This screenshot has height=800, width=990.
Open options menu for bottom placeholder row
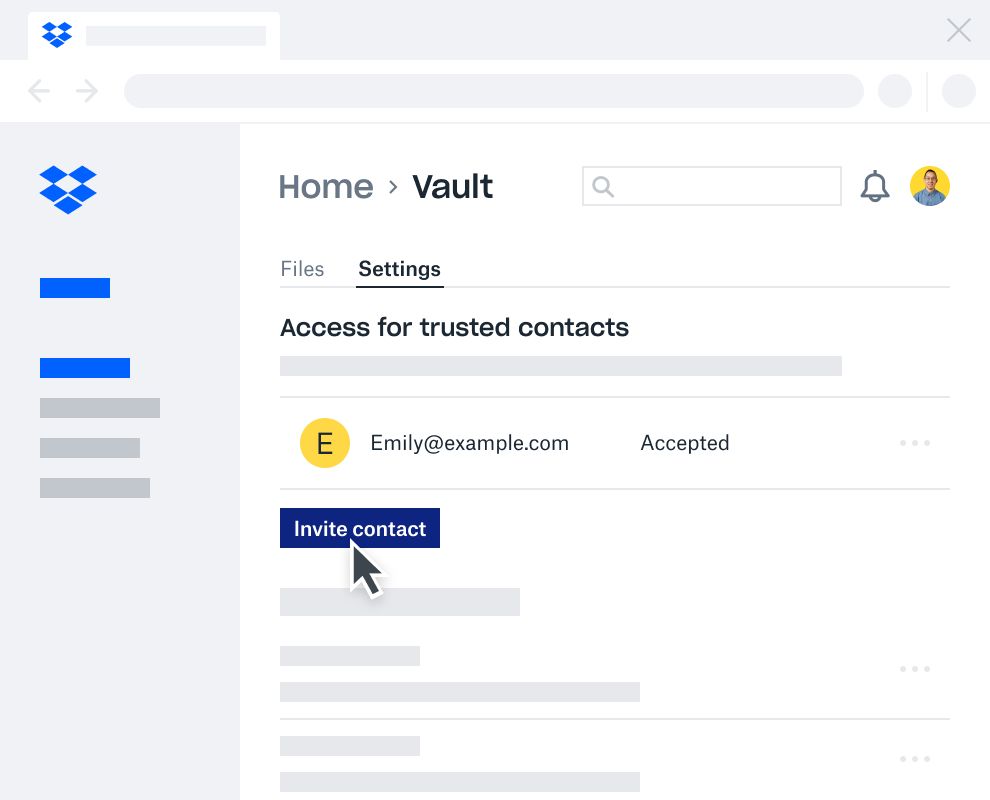point(914,759)
